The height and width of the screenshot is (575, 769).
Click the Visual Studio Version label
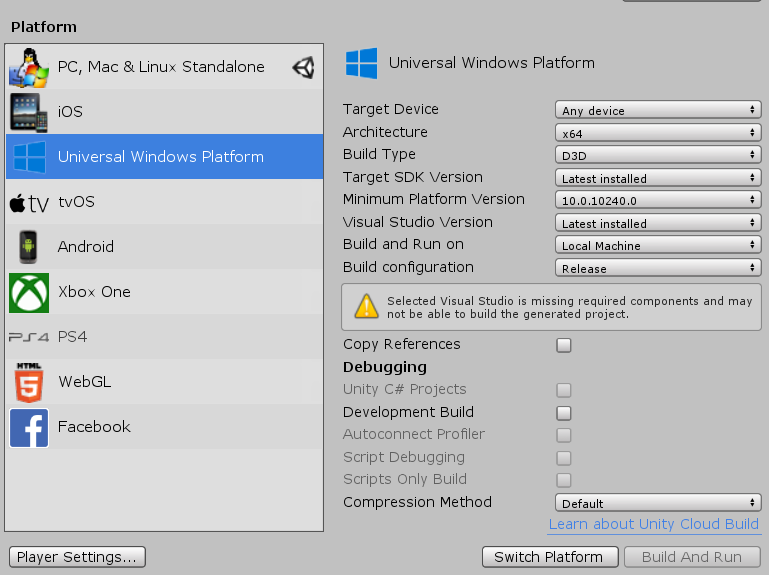point(418,222)
